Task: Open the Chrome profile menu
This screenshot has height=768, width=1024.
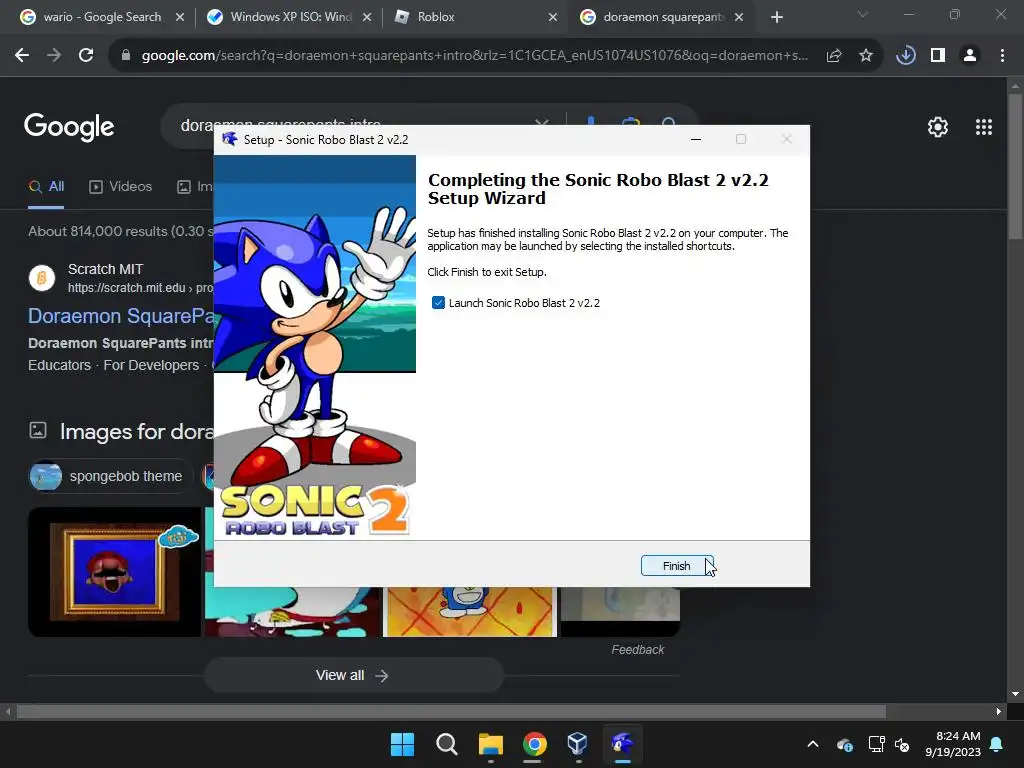Action: coord(970,56)
